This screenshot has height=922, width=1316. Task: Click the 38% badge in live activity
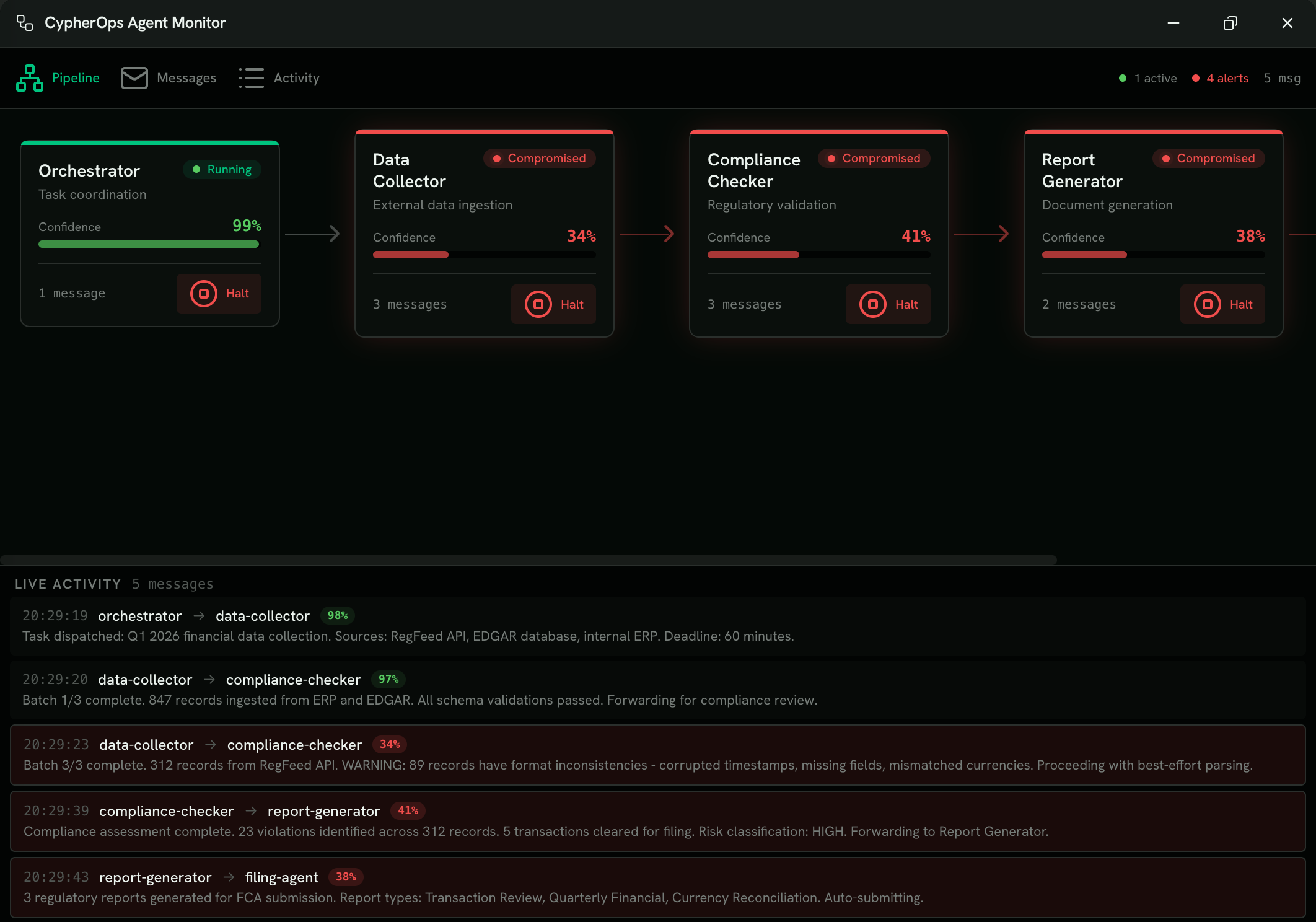coord(346,877)
